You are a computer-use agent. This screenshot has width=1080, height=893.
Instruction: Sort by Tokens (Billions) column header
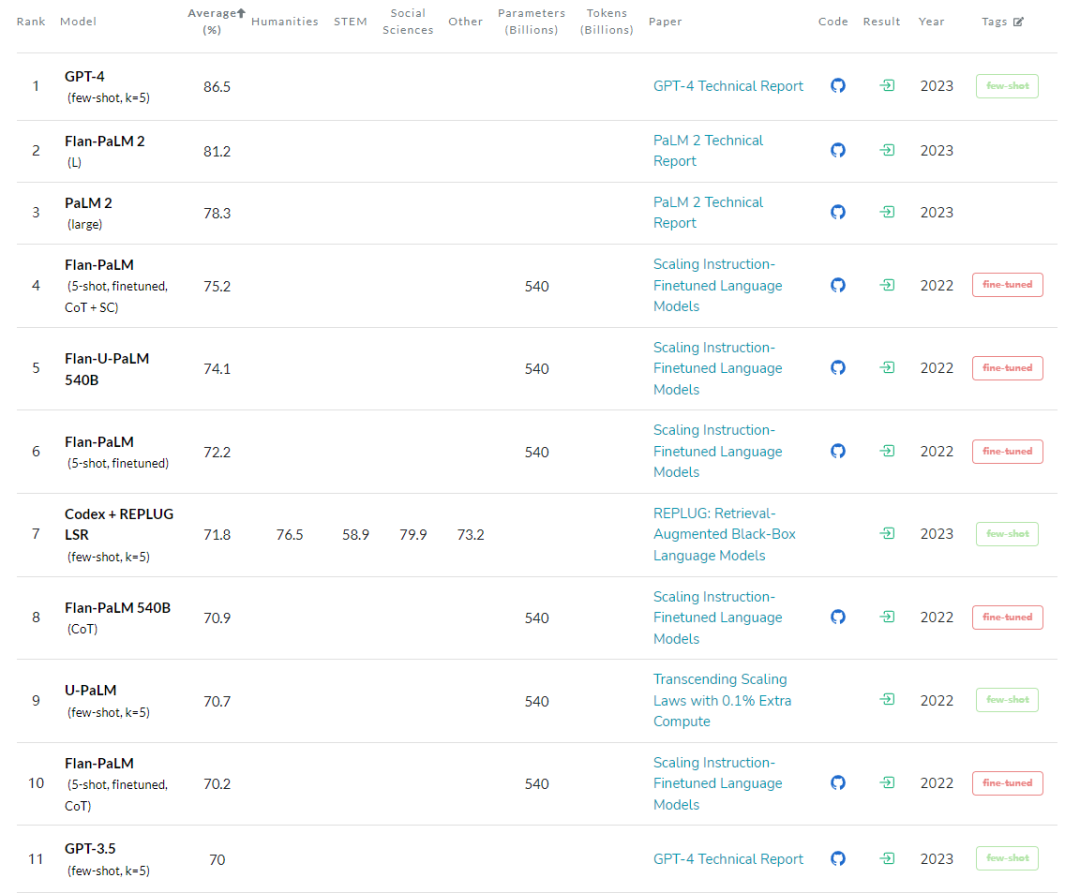coord(606,21)
